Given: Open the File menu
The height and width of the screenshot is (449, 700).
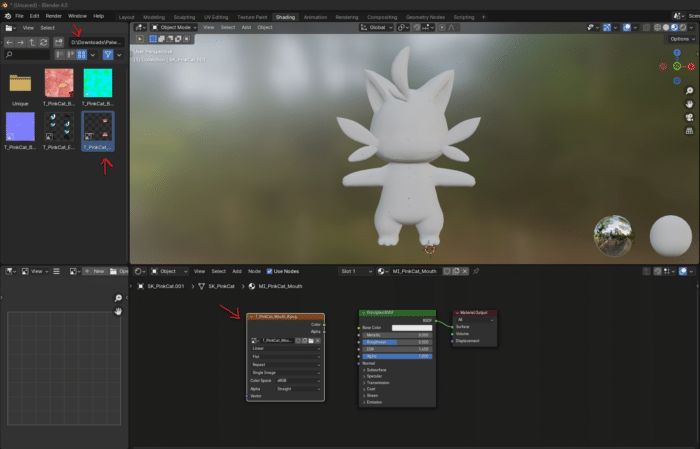Looking at the screenshot, I should pyautogui.click(x=19, y=16).
